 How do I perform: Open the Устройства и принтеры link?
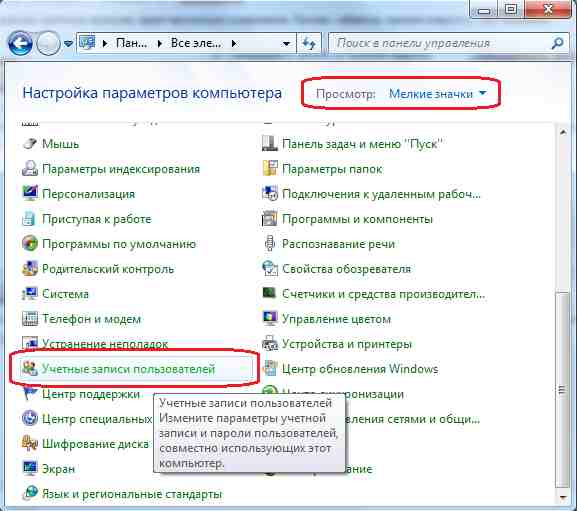(347, 344)
